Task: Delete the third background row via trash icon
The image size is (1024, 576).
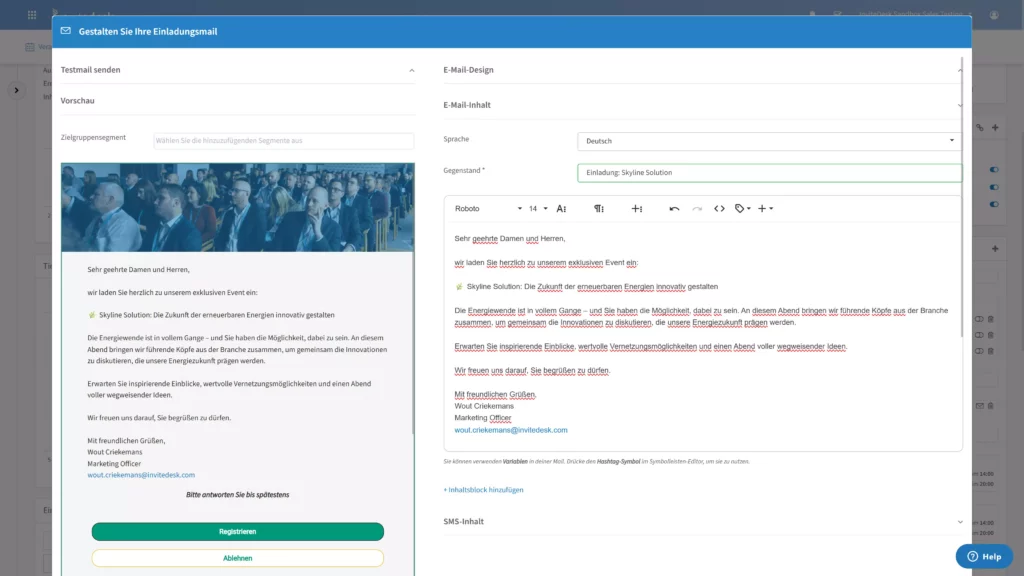Action: (991, 351)
